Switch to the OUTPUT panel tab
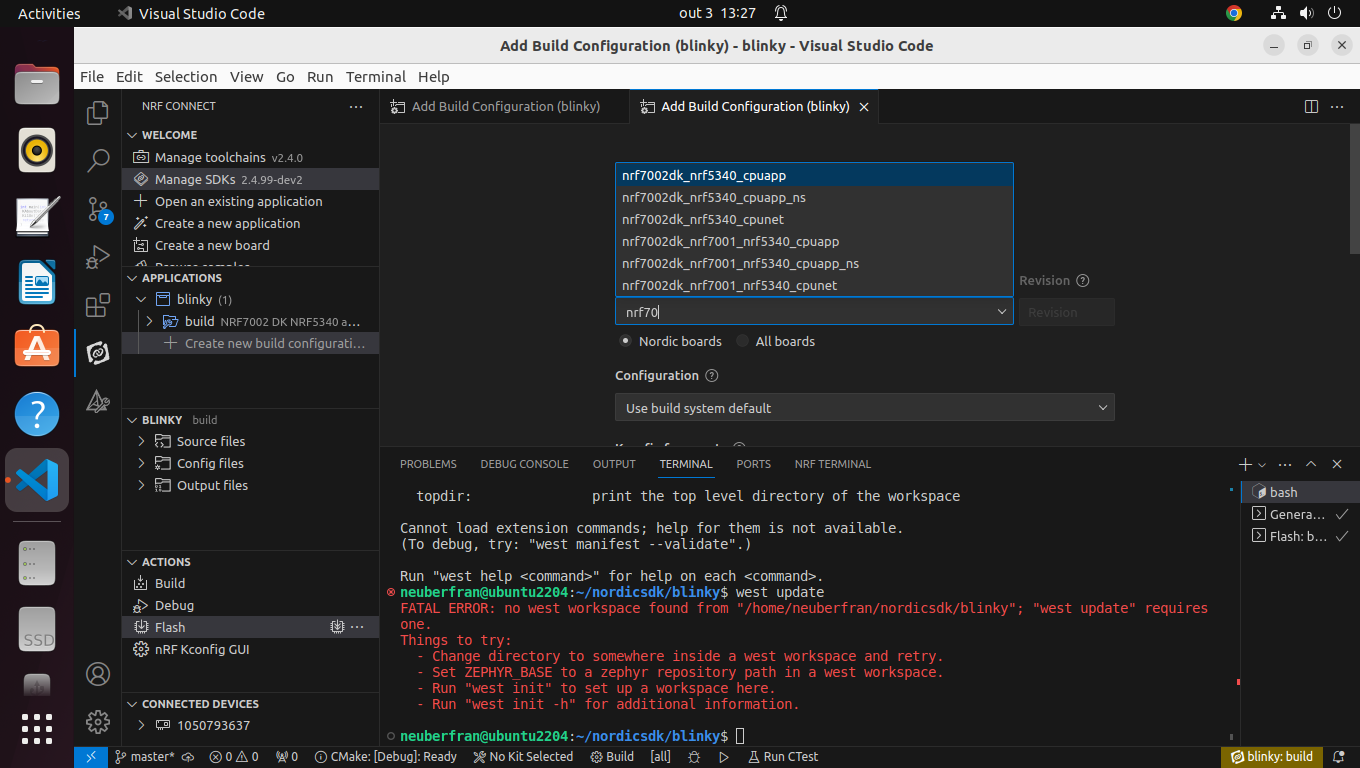Viewport: 1360px width, 768px height. pyautogui.click(x=614, y=464)
